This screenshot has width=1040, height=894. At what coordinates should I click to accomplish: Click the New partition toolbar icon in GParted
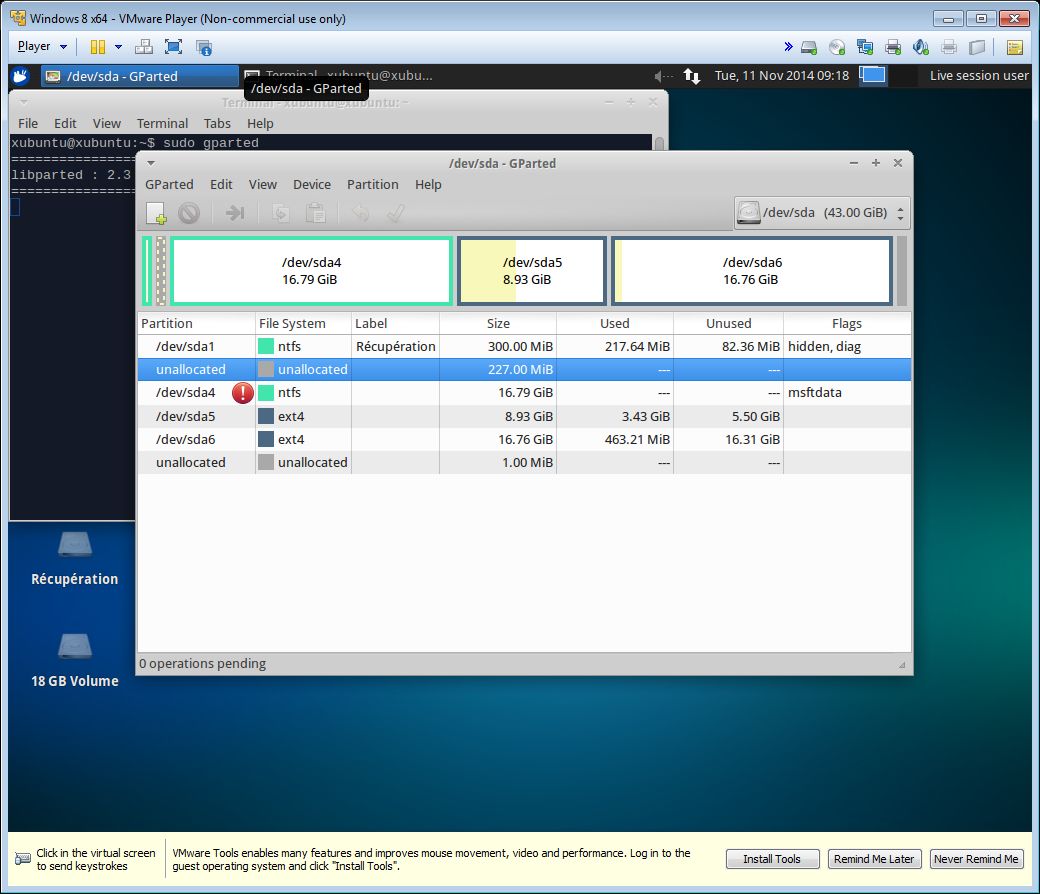pos(156,213)
